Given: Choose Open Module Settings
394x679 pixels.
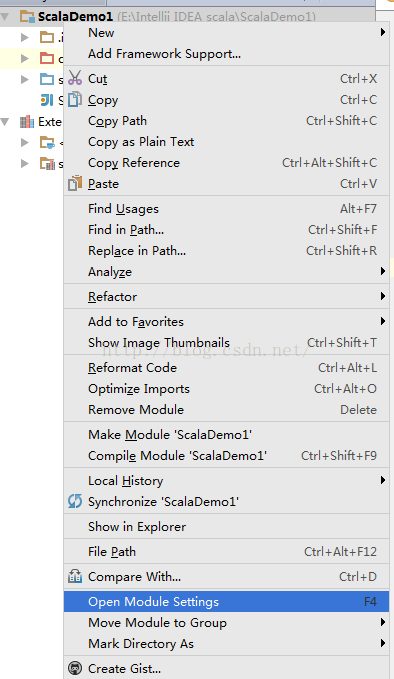Looking at the screenshot, I should (226, 601).
